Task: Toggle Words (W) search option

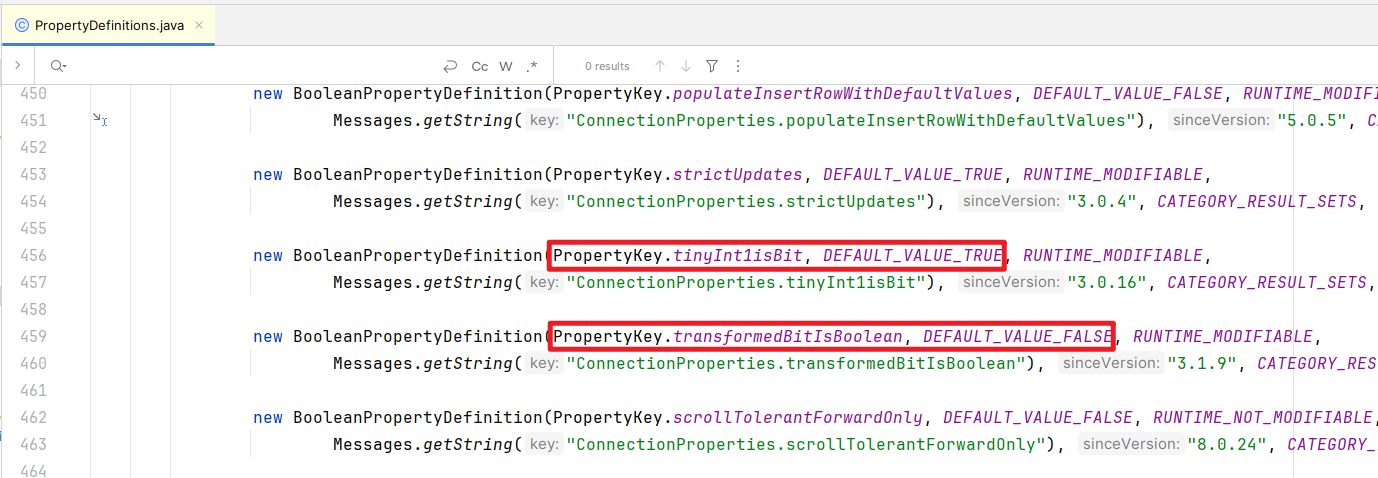Action: [506, 66]
